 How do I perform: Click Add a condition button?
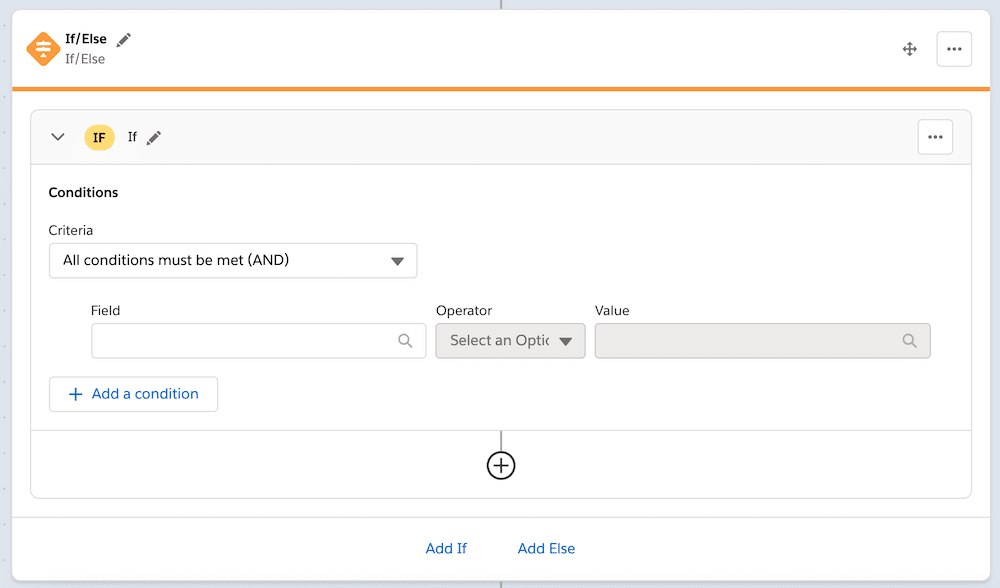pos(133,394)
